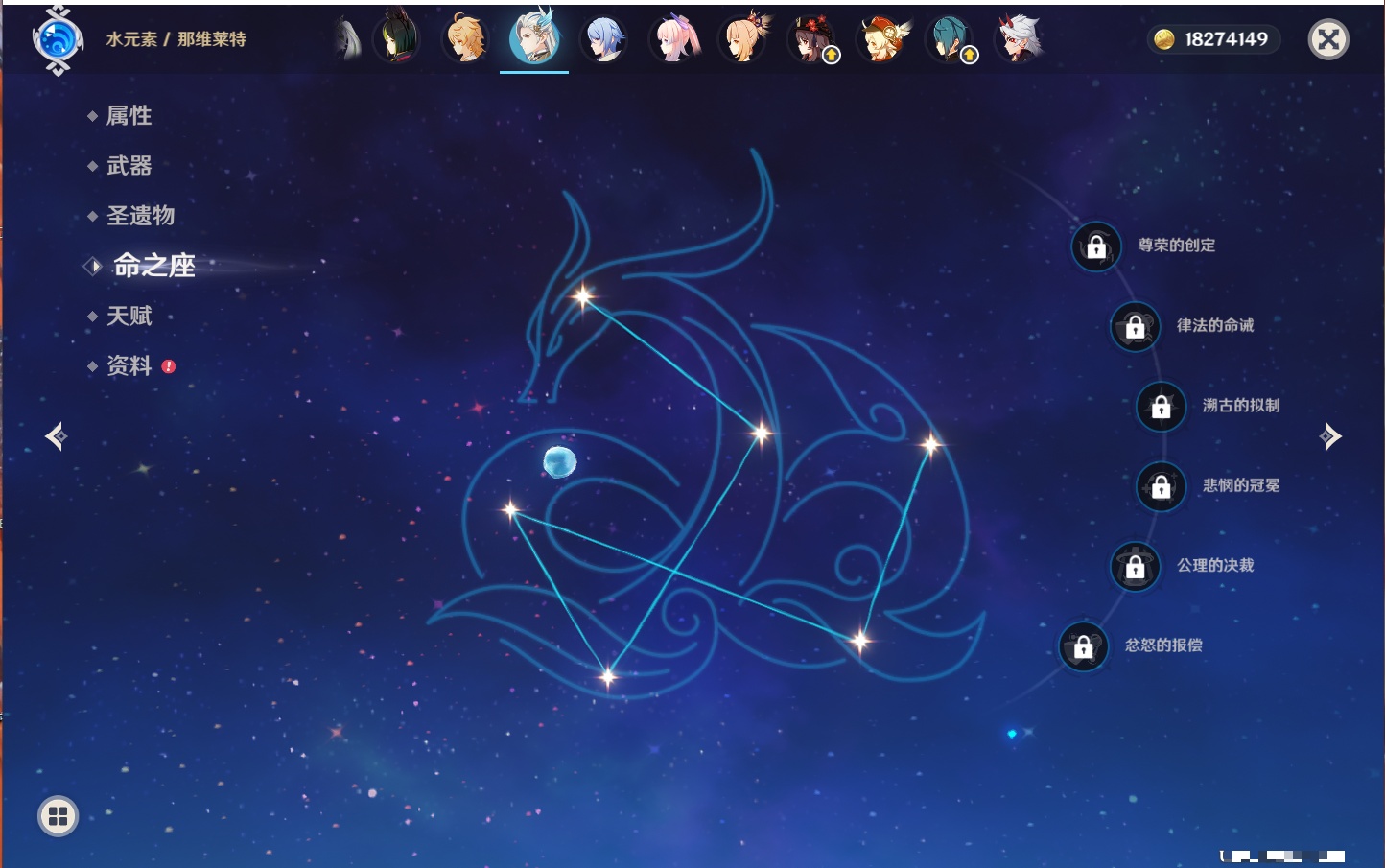The width and height of the screenshot is (1385, 868).
Task: Switch to the blue-haired Ayato avatar
Action: coord(604,39)
